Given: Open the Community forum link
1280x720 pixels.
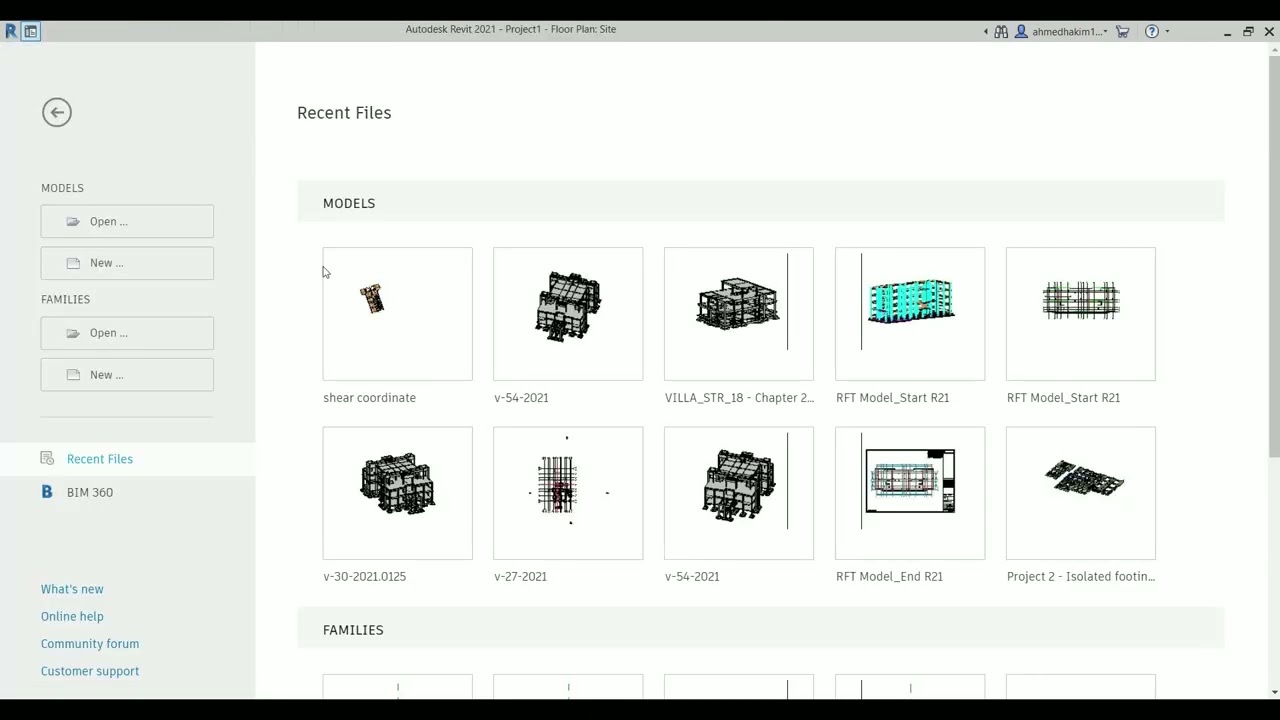Looking at the screenshot, I should (x=90, y=644).
